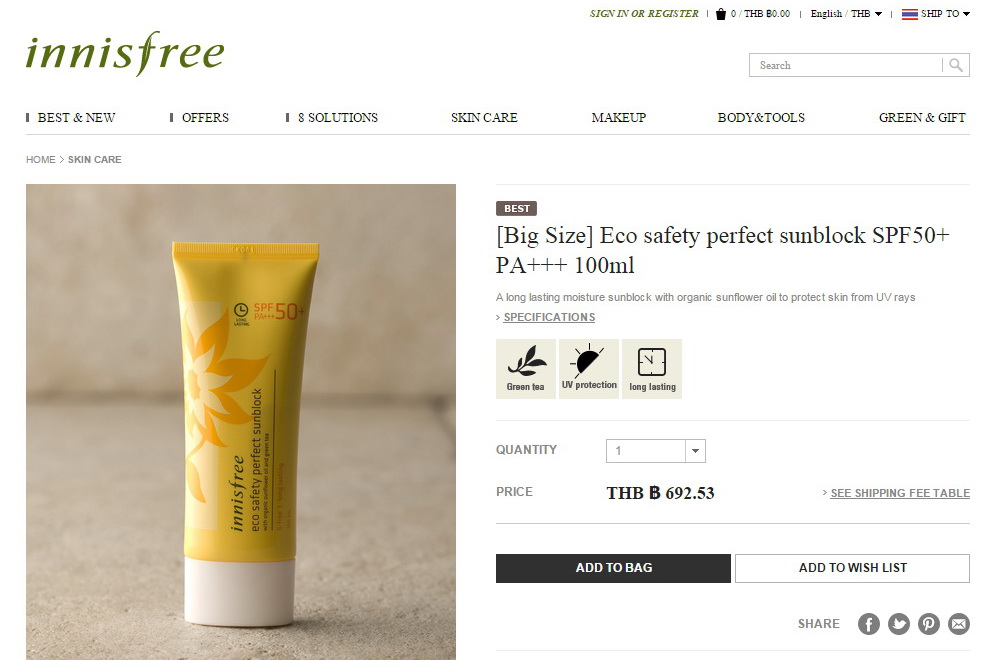This screenshot has height=660, width=1005.
Task: Open the MAKEUP menu
Action: click(x=619, y=117)
